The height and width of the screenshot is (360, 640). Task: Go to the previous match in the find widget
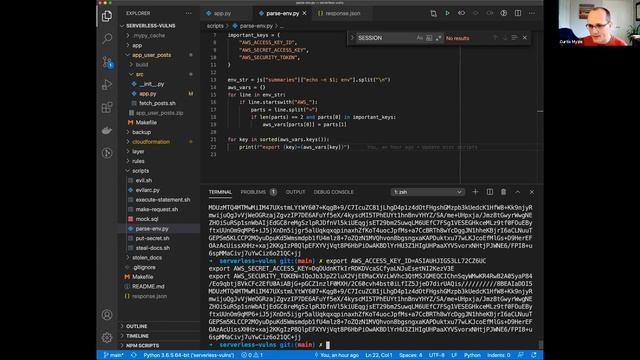coord(495,38)
